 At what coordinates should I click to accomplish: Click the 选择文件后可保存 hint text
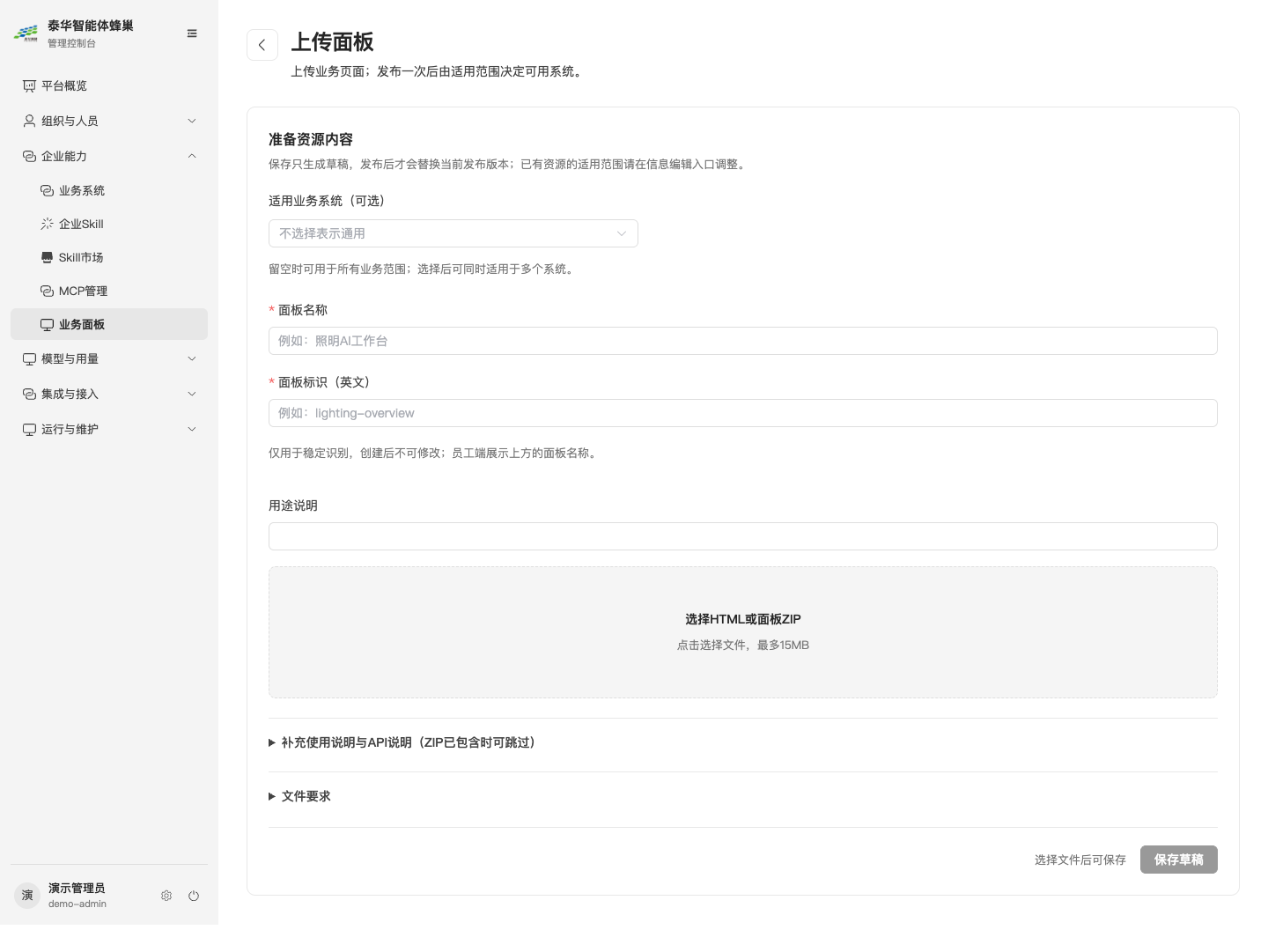click(1080, 860)
